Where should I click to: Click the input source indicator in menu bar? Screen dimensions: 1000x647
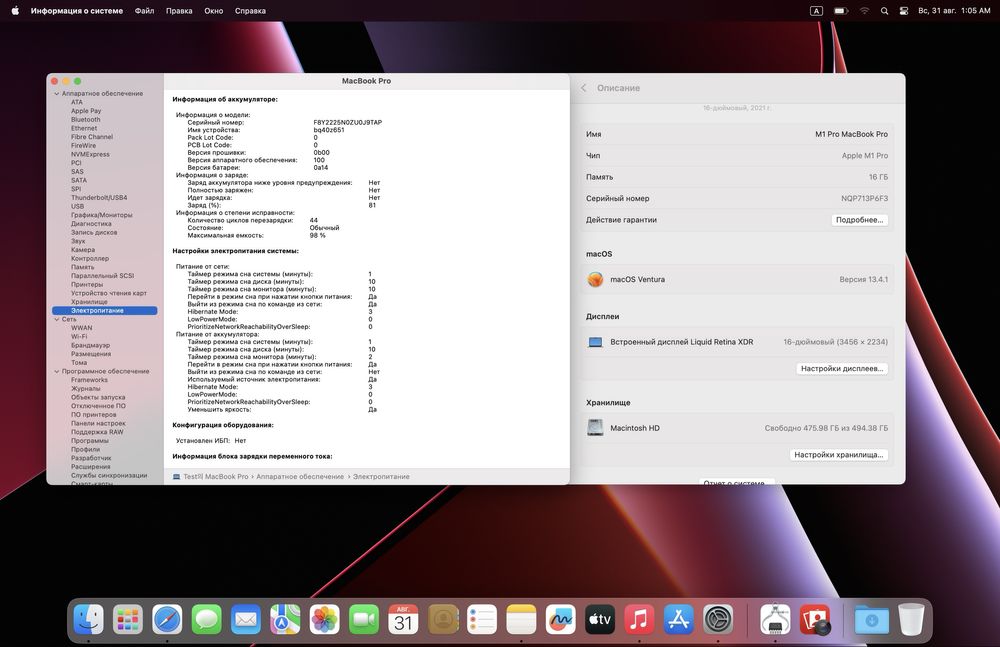[x=816, y=11]
